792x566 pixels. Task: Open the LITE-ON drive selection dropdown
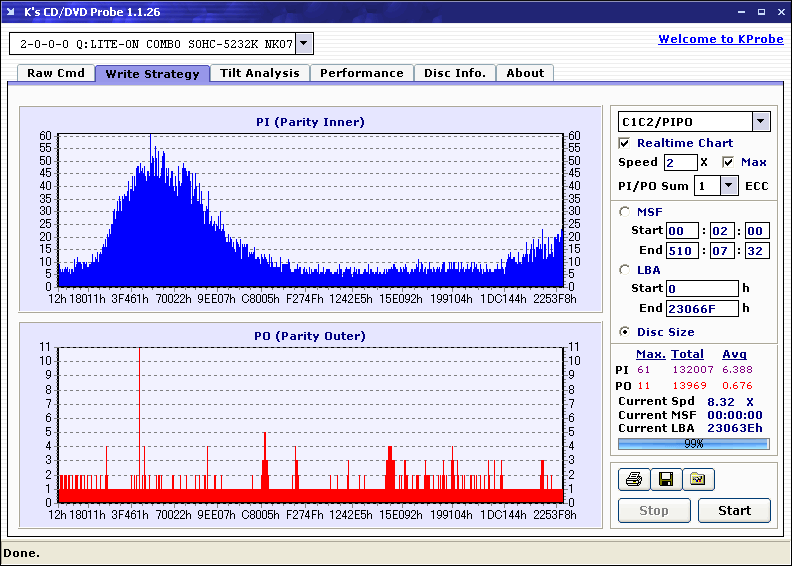(305, 44)
